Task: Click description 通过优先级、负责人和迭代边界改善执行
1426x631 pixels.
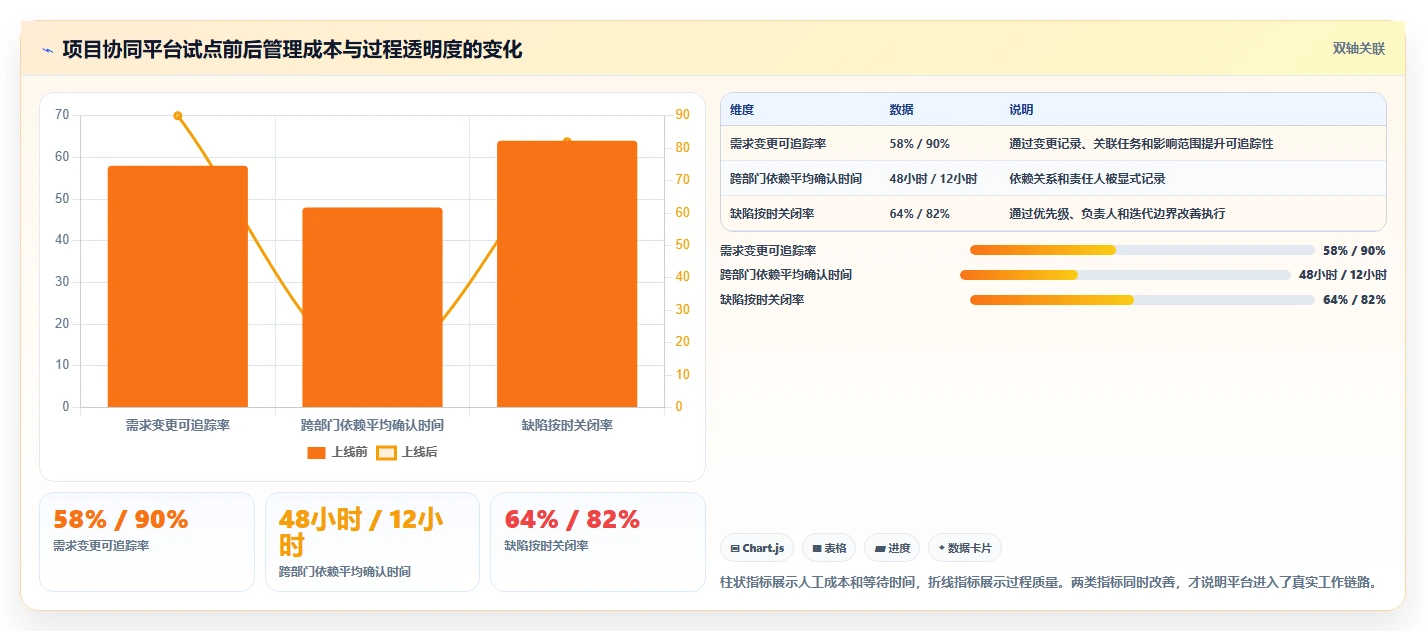Action: point(1117,214)
